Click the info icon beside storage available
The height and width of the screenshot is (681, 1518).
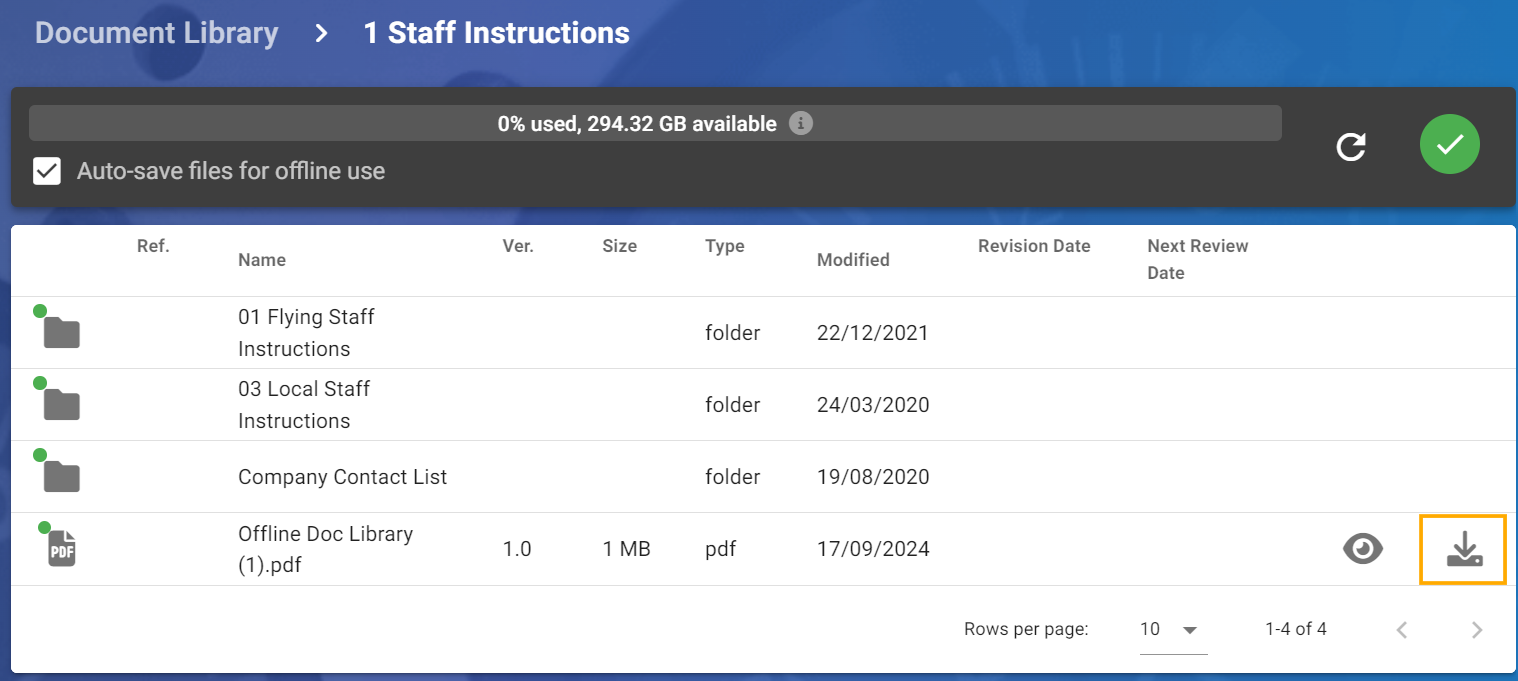coord(800,124)
